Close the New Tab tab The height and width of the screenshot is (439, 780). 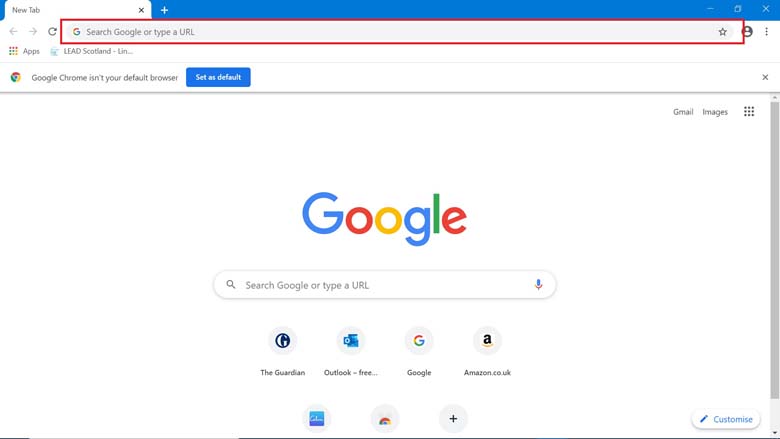pos(141,10)
